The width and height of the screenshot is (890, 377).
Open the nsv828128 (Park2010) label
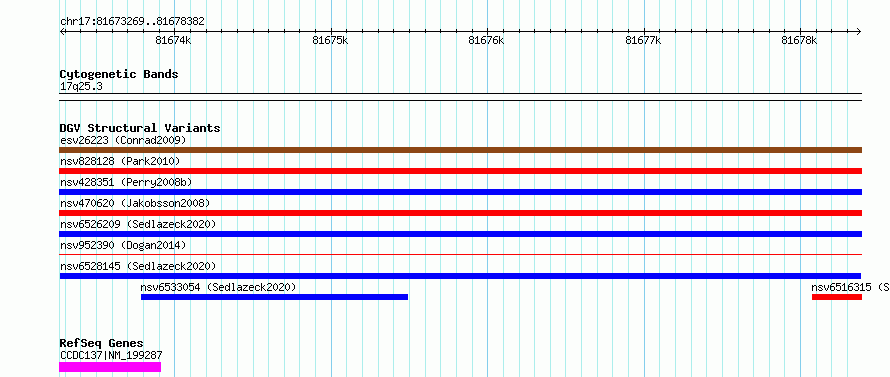coord(120,161)
